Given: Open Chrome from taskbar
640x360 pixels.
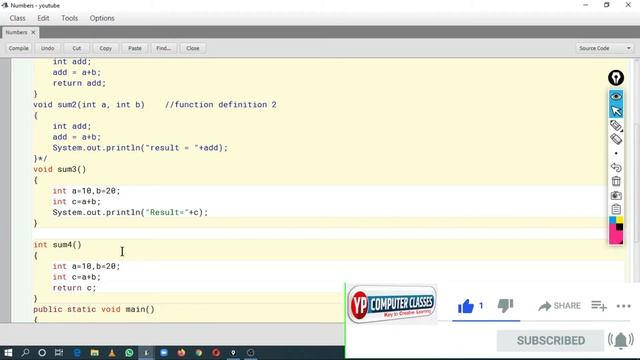Looking at the screenshot, I should (199, 353).
